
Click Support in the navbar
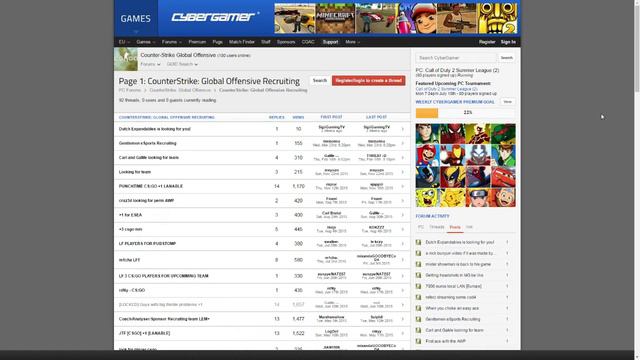pos(330,42)
